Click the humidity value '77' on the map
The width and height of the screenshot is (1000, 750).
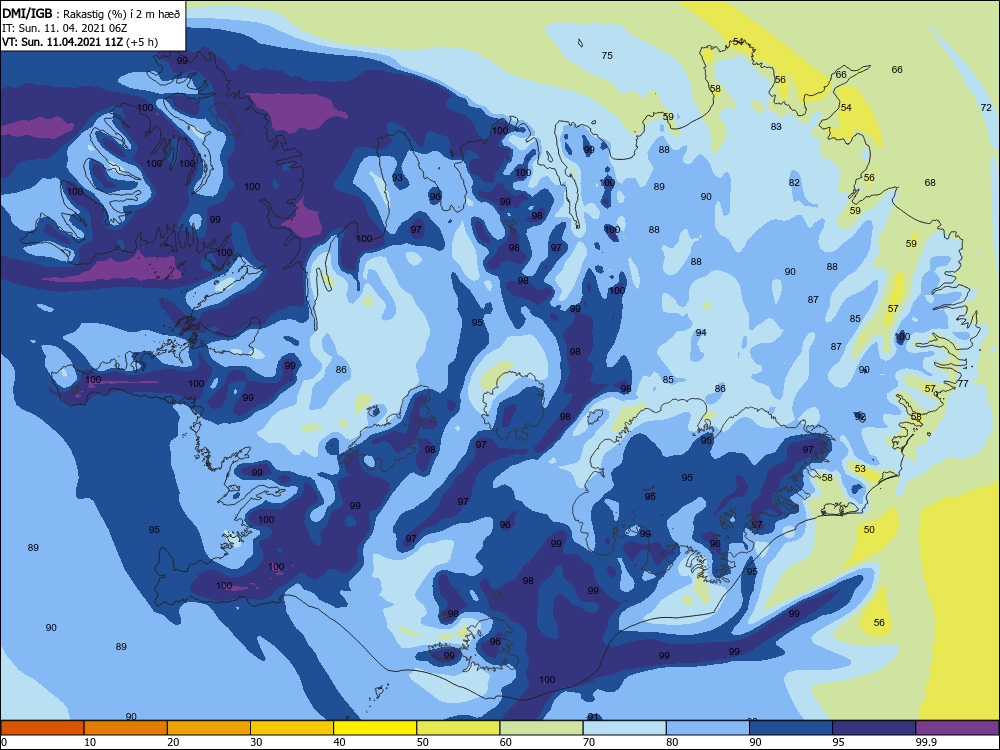point(963,383)
